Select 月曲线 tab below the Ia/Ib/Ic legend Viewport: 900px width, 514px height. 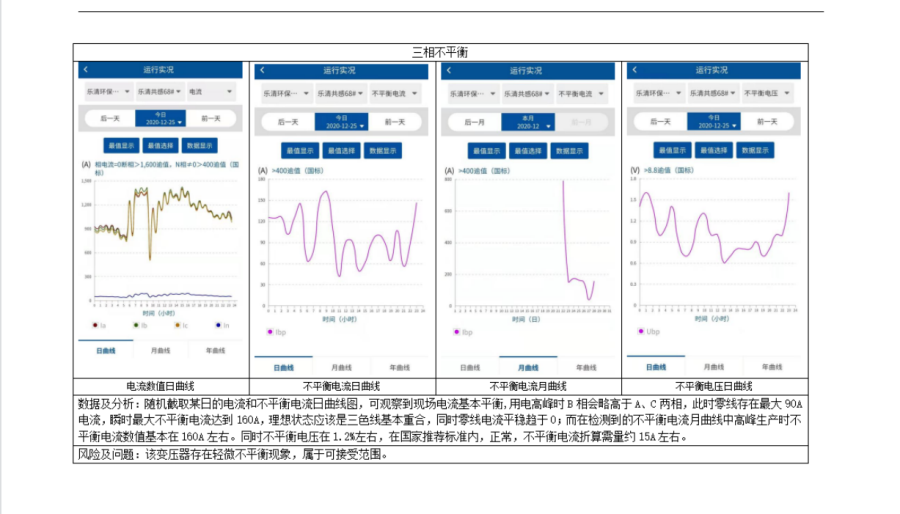(160, 351)
